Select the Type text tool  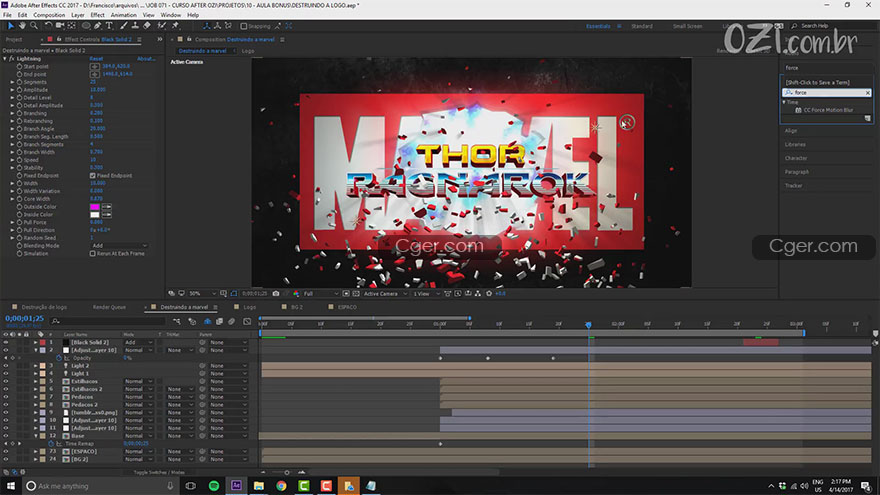pyautogui.click(x=109, y=26)
